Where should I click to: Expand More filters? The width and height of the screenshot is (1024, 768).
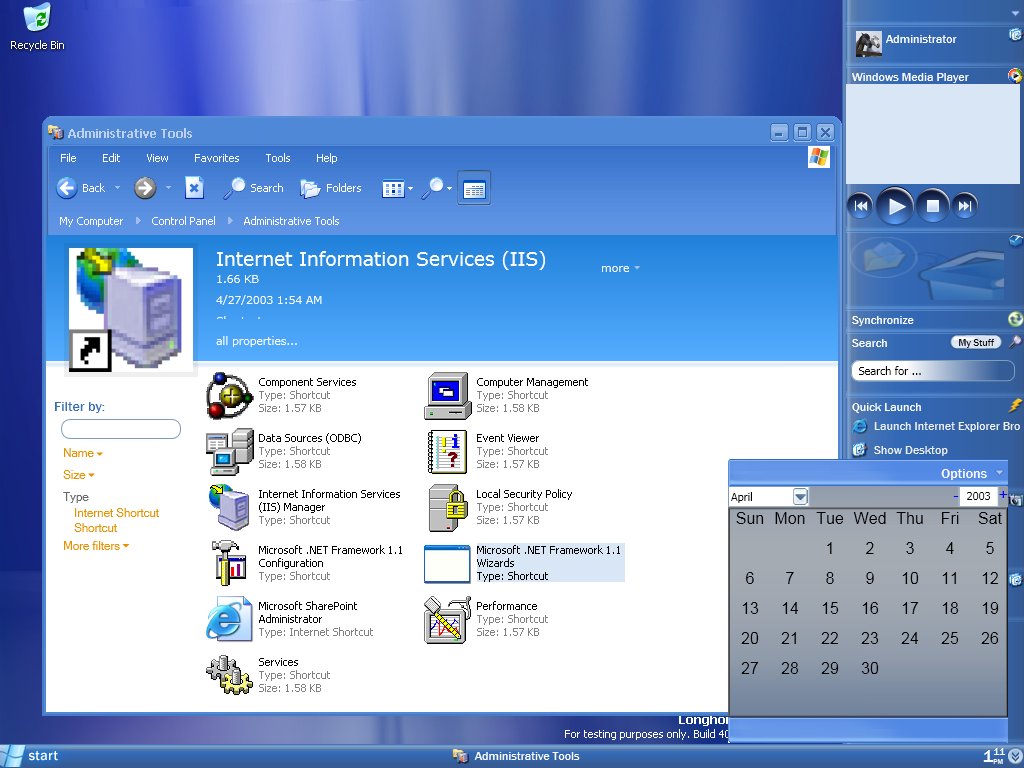pyautogui.click(x=96, y=546)
